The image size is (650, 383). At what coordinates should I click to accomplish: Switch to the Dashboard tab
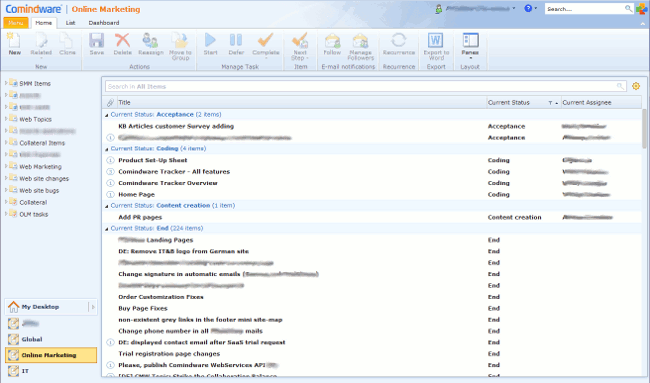[104, 23]
